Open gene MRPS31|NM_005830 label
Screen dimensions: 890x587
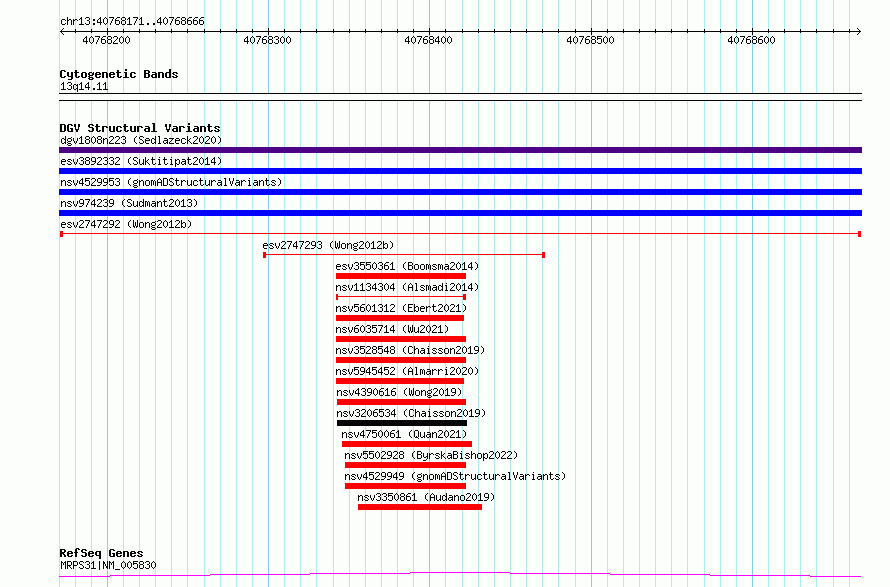(108, 565)
